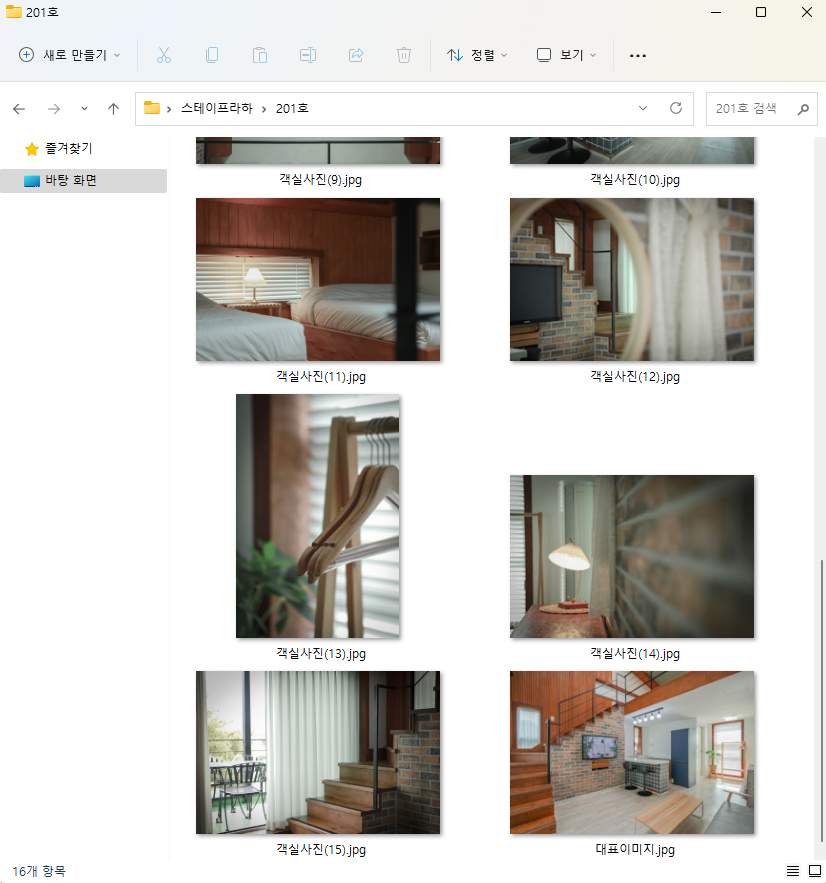Select 201호 in the breadcrumb path
The image size is (826, 883).
click(292, 108)
